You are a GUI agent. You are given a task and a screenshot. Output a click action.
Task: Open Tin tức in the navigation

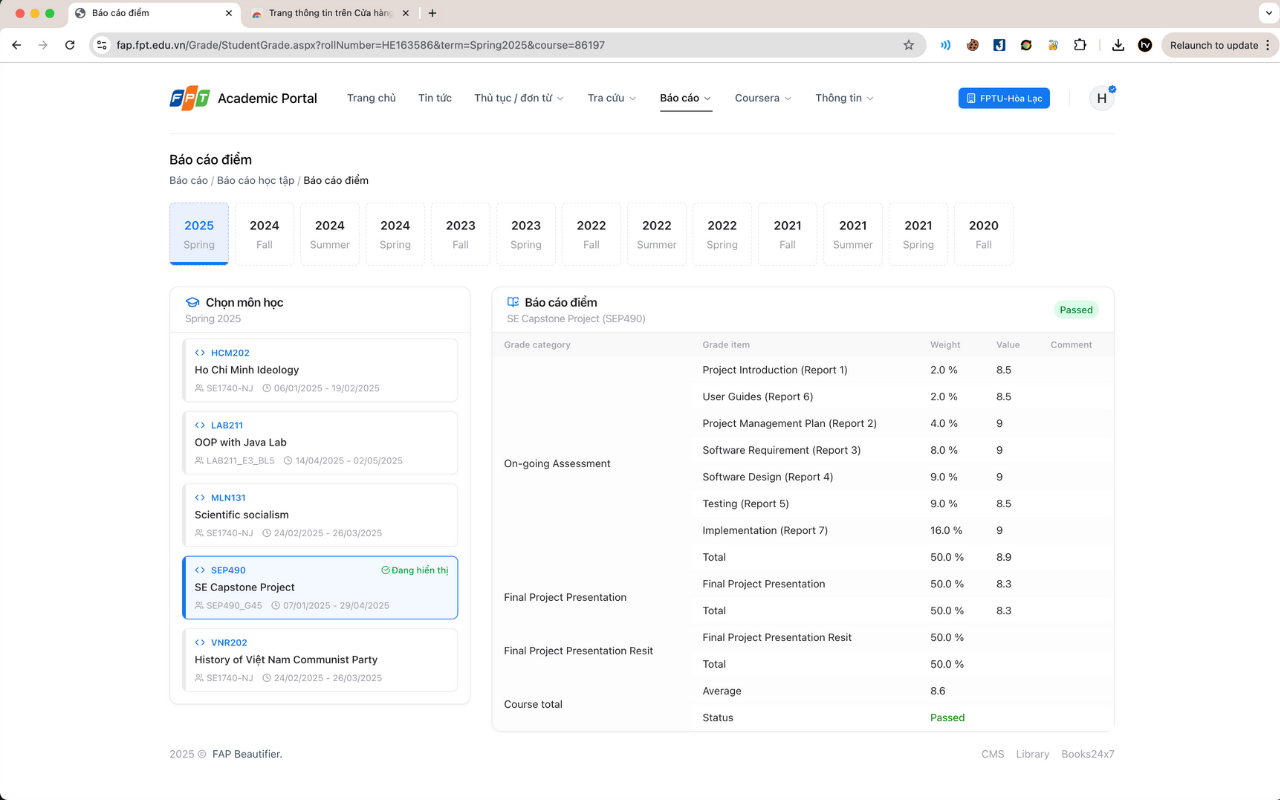click(435, 98)
